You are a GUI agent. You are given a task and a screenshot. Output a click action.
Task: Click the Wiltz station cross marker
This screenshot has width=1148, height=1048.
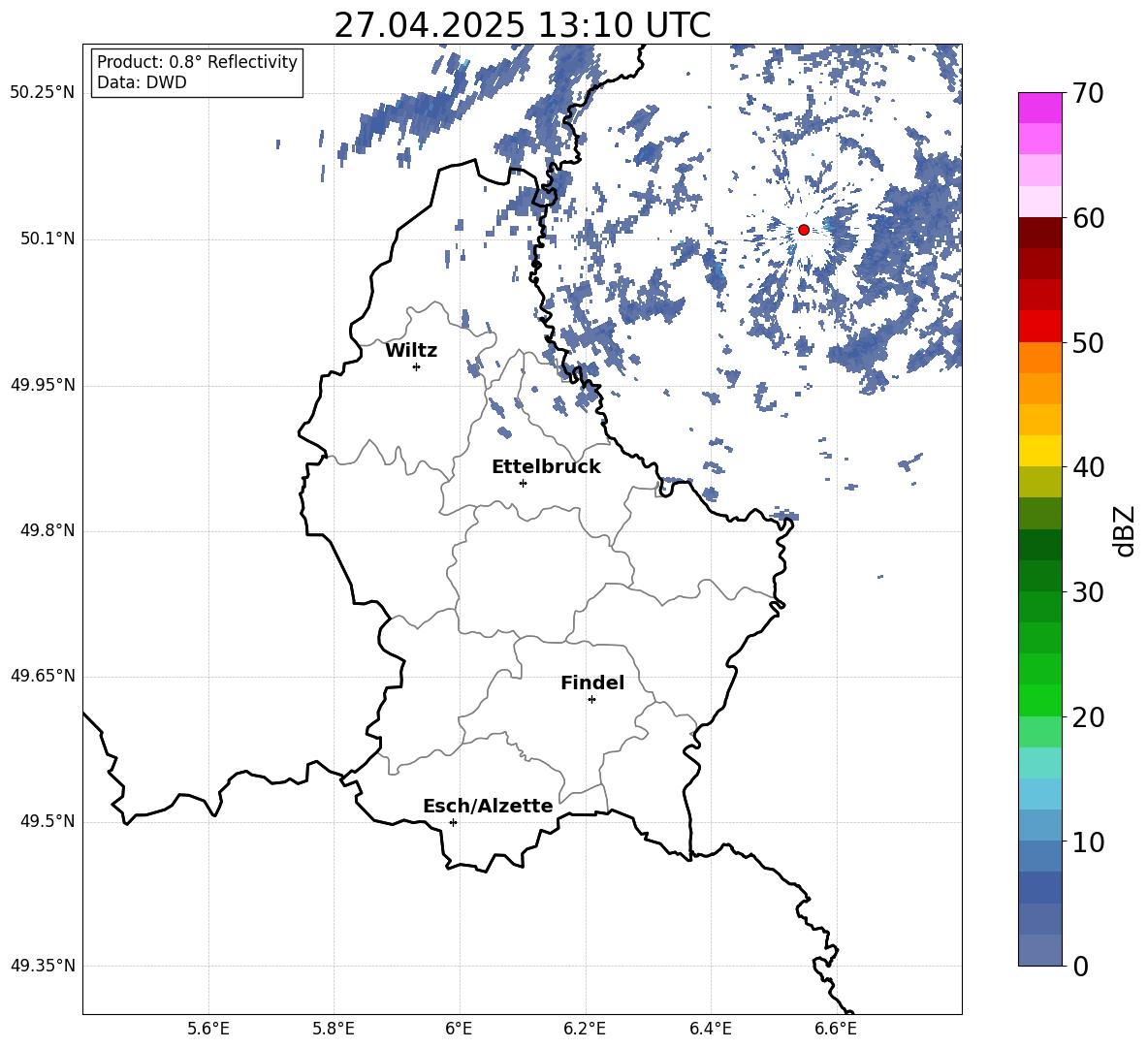[417, 366]
